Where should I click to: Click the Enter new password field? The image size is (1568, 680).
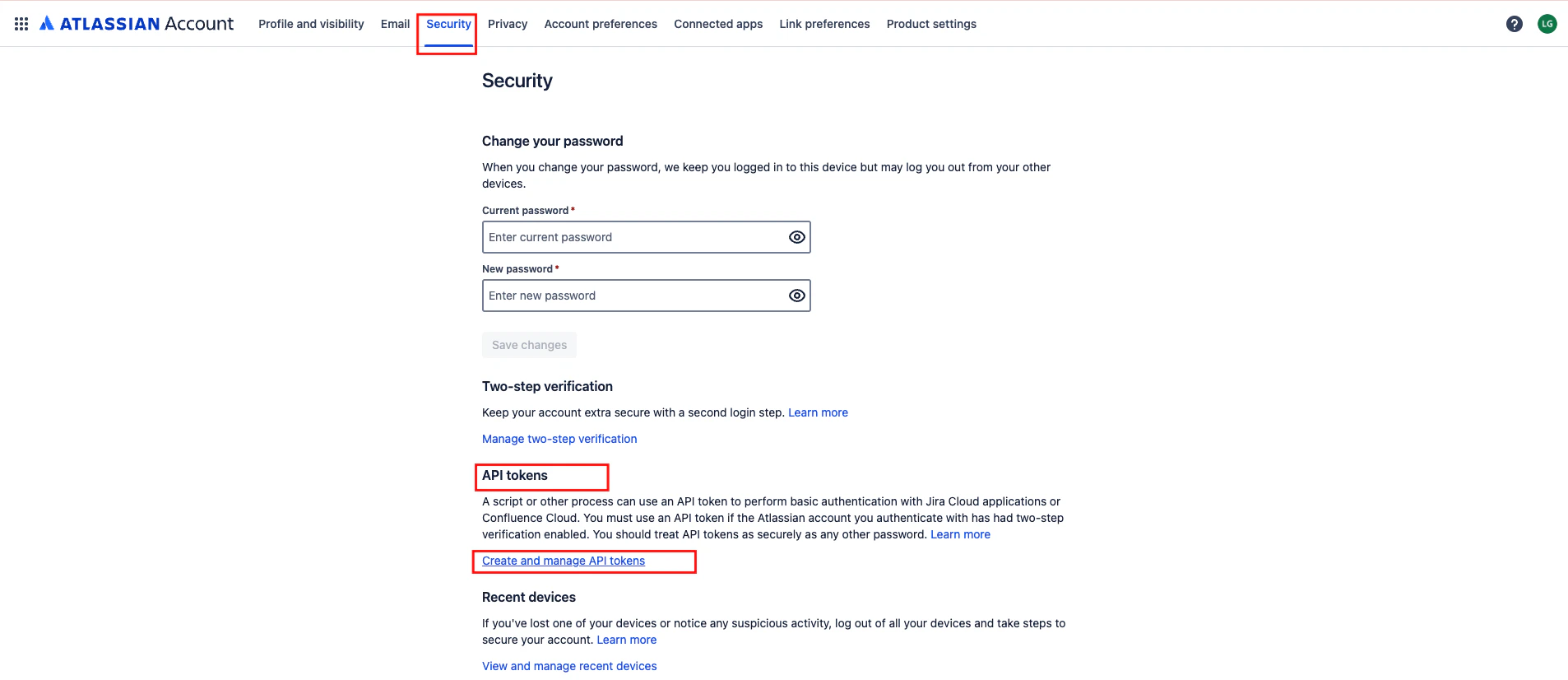(x=633, y=295)
